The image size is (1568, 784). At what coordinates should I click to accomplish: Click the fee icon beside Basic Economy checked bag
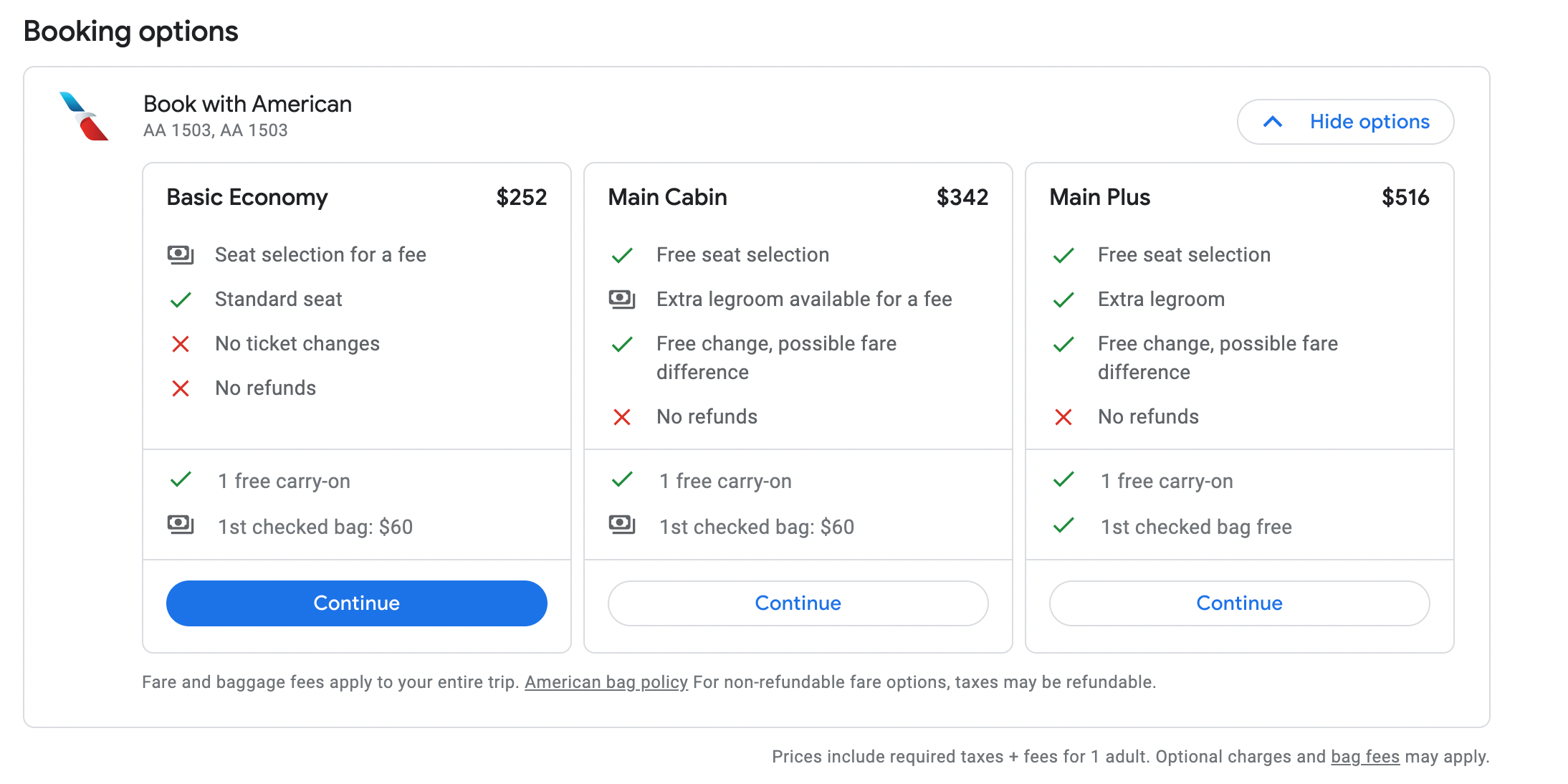[x=181, y=525]
